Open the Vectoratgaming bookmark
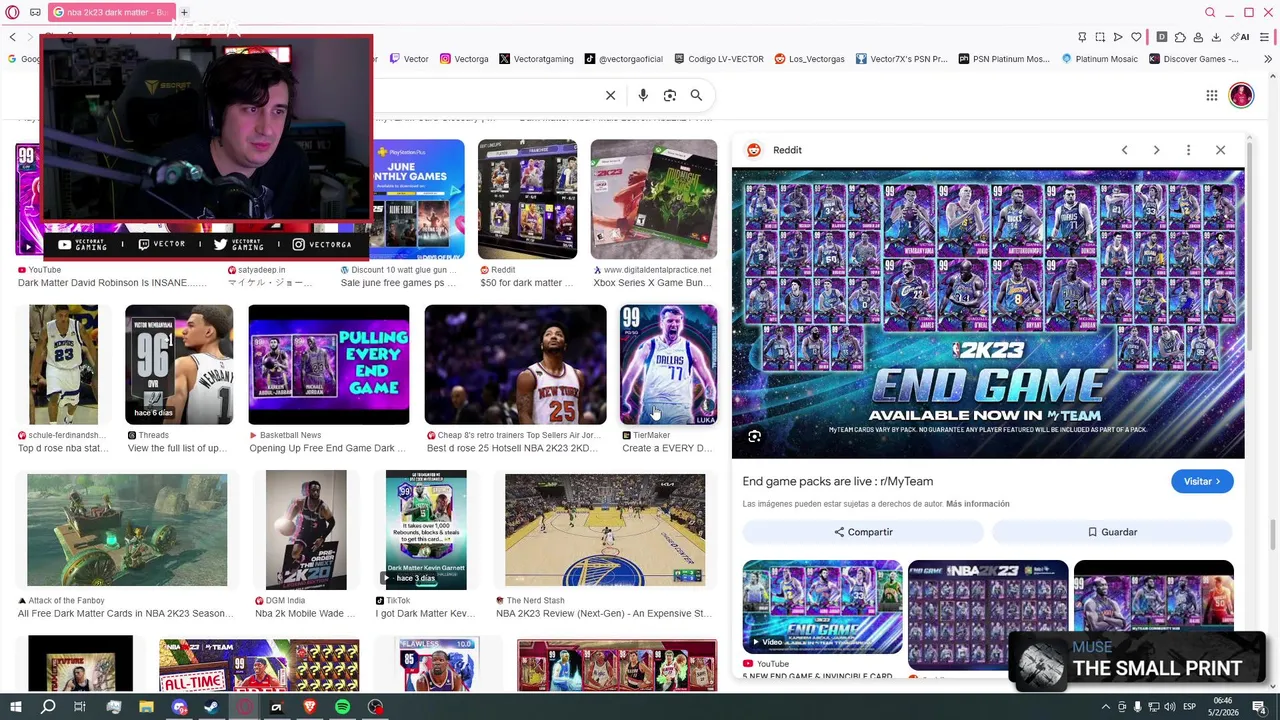The width and height of the screenshot is (1280, 720). click(x=536, y=59)
